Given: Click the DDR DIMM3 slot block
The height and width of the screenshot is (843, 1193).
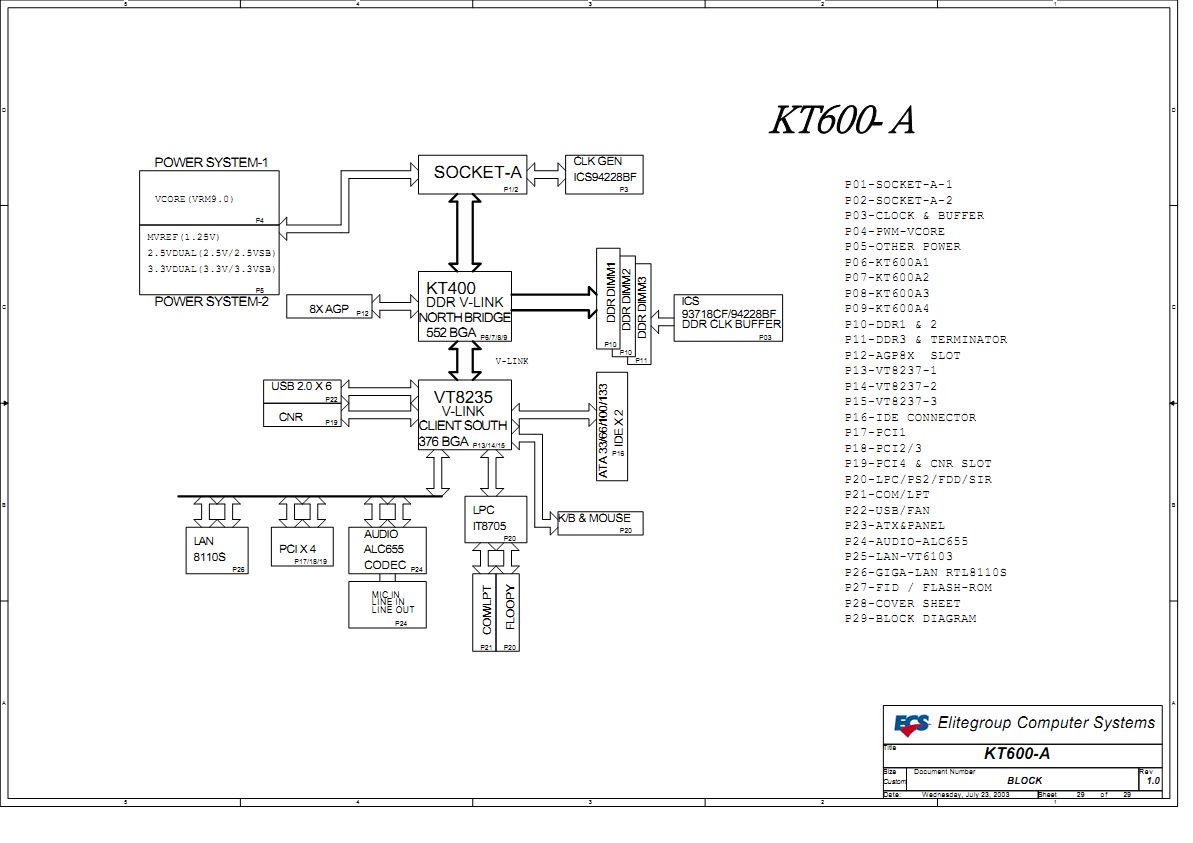Looking at the screenshot, I should point(643,313).
